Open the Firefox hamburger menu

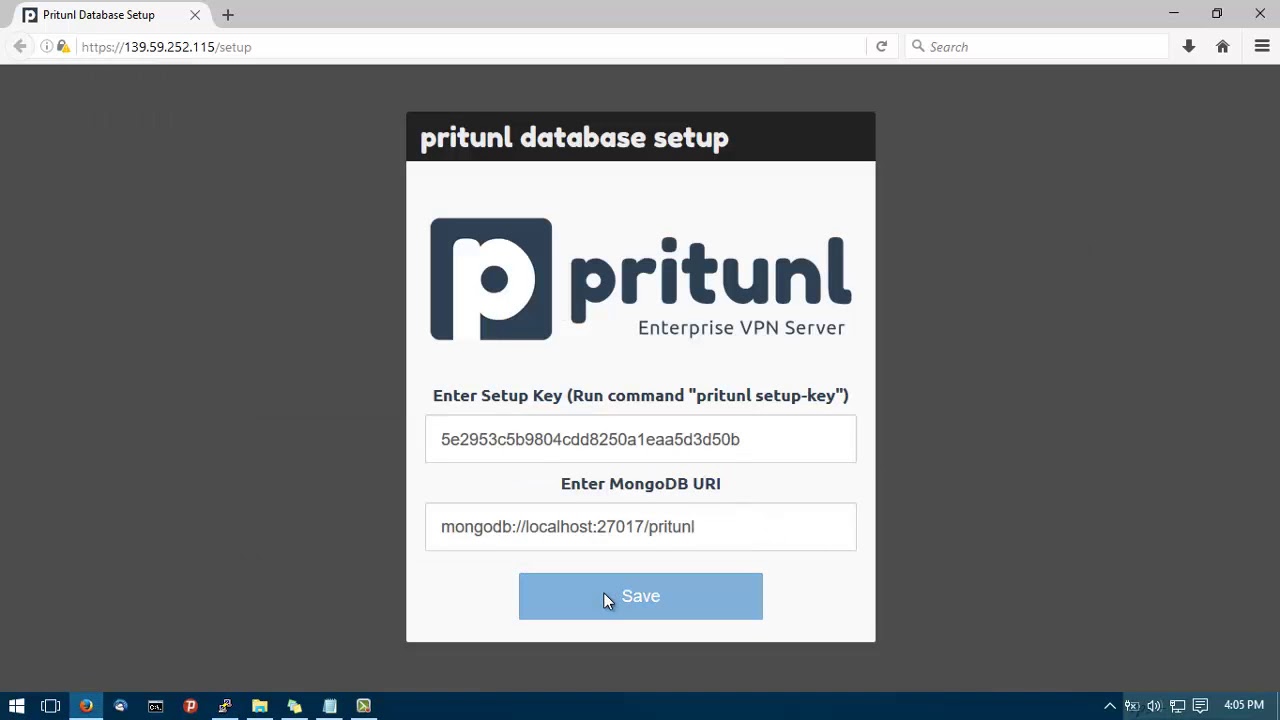pyautogui.click(x=1262, y=46)
